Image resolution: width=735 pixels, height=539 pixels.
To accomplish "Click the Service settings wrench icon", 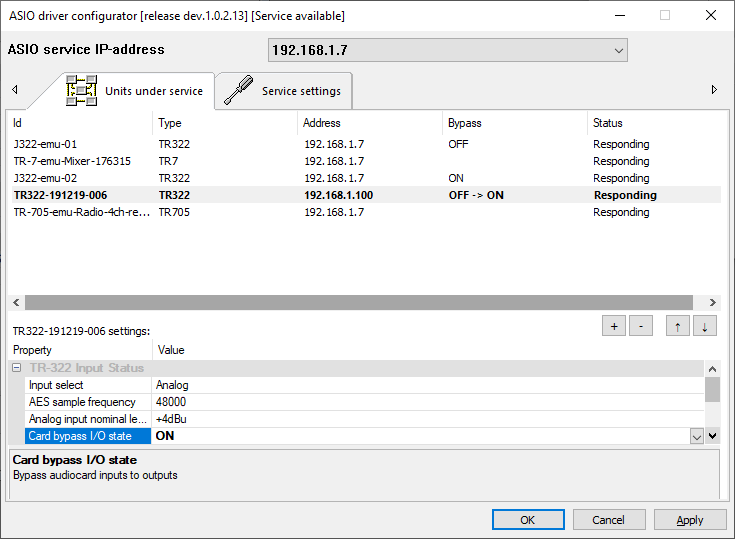I will [x=238, y=90].
